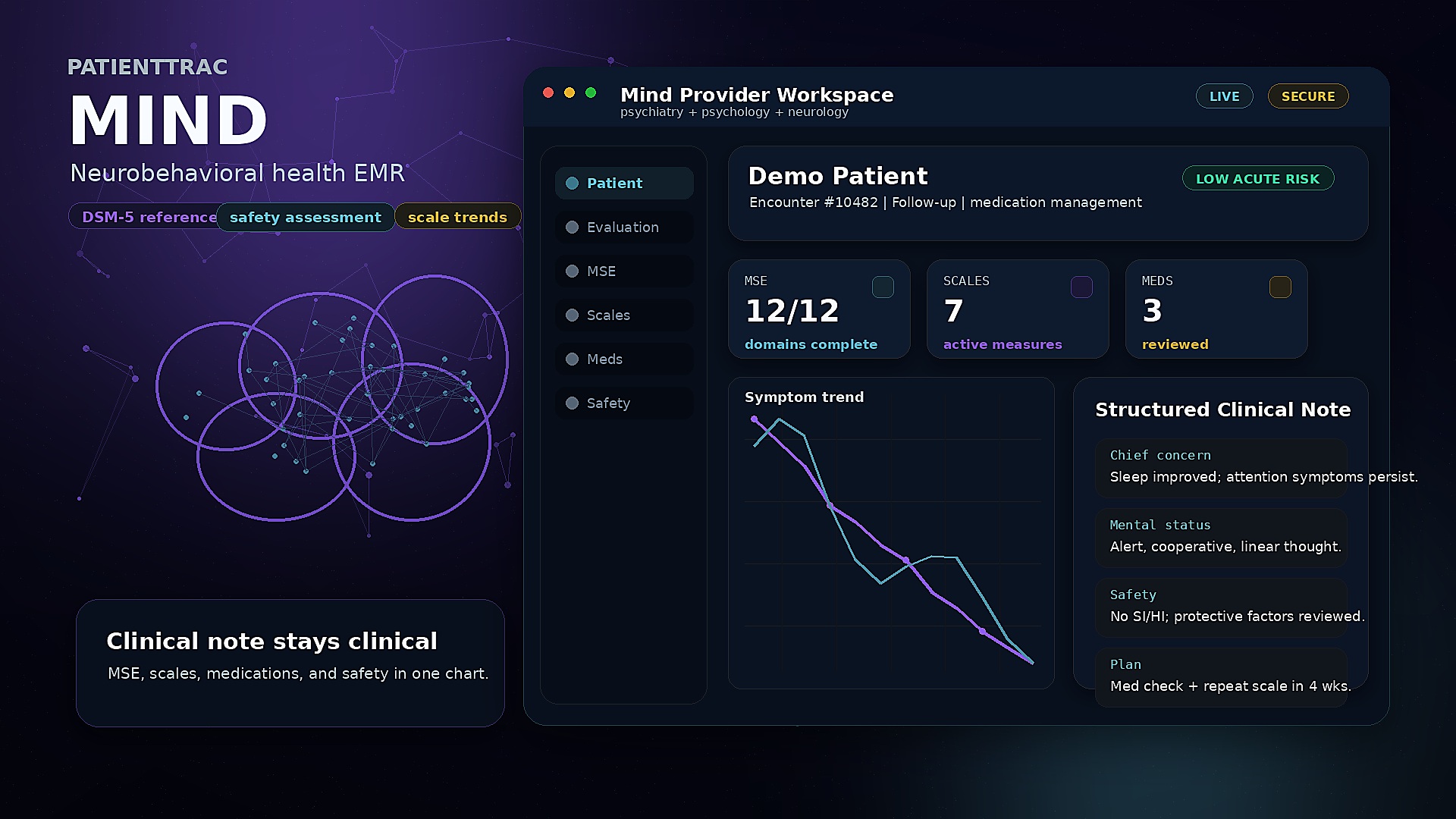1456x819 pixels.
Task: Open the Evaluation sidebar section
Action: pyautogui.click(x=624, y=227)
